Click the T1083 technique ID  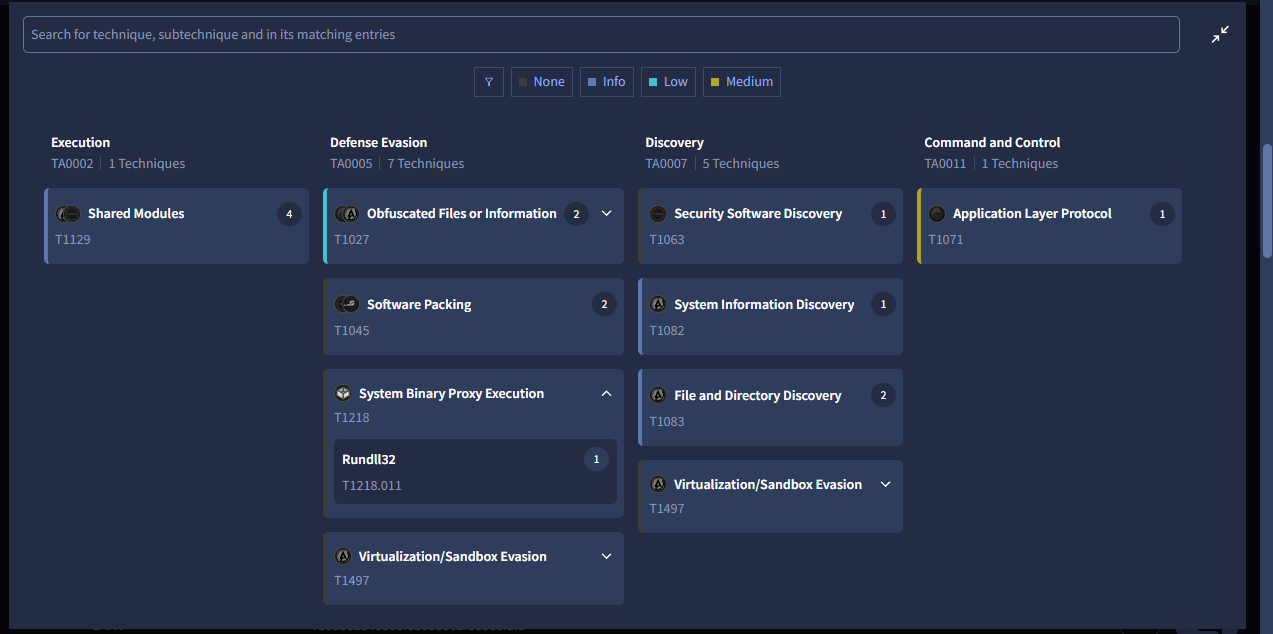pos(667,422)
